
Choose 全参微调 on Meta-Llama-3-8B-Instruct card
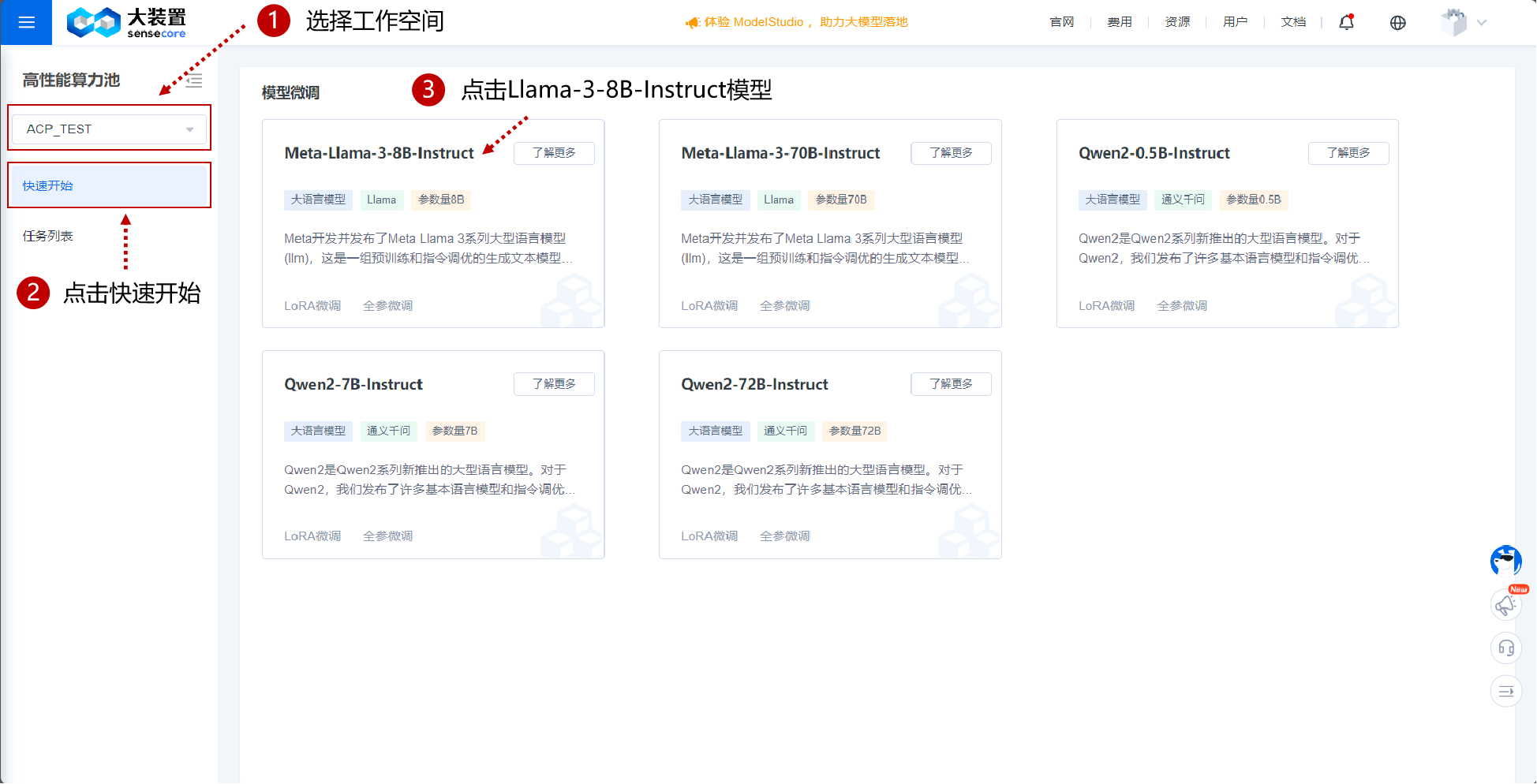(x=387, y=306)
